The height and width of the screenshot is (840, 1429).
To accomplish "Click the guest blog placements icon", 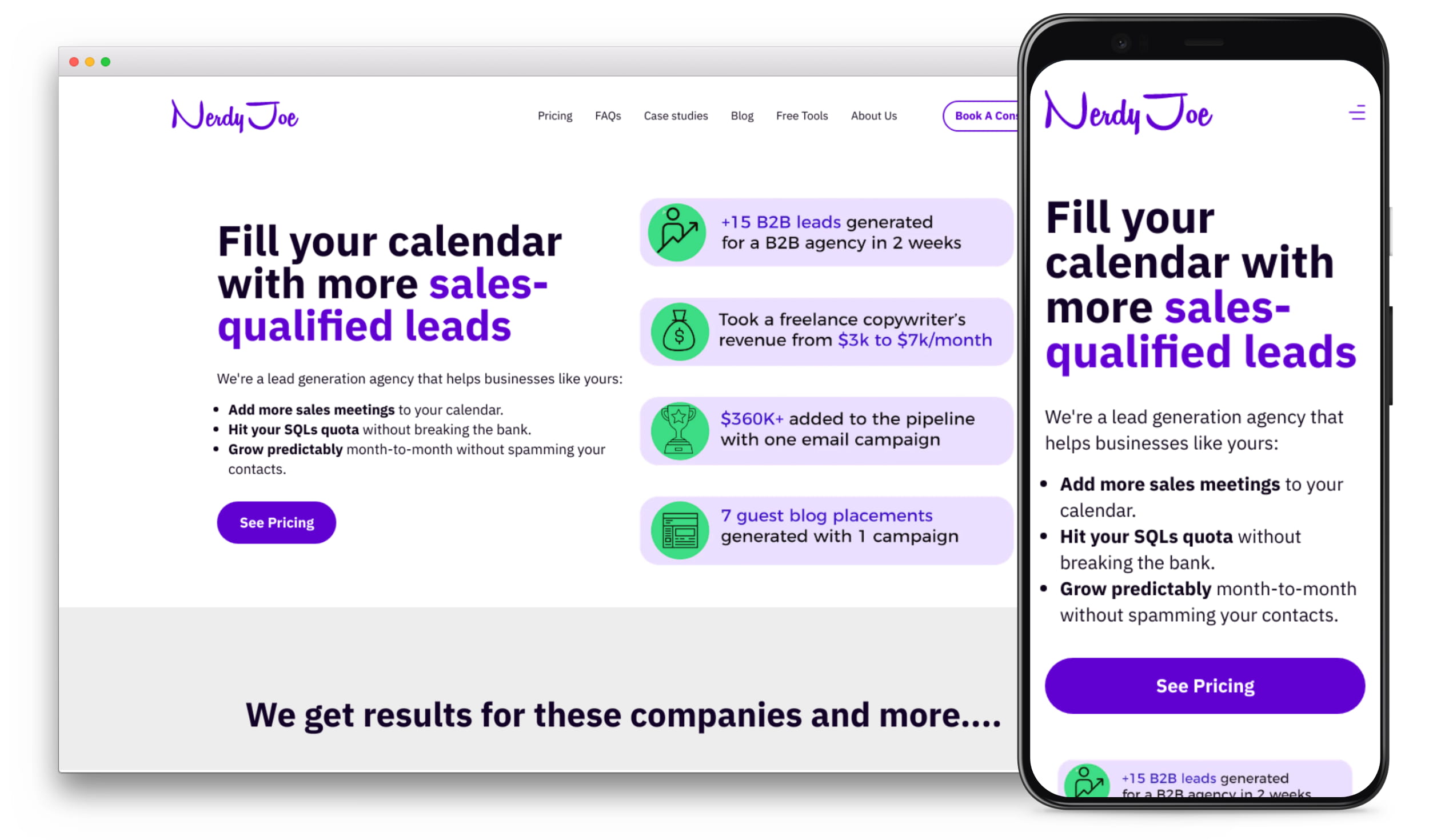I will pos(678,528).
